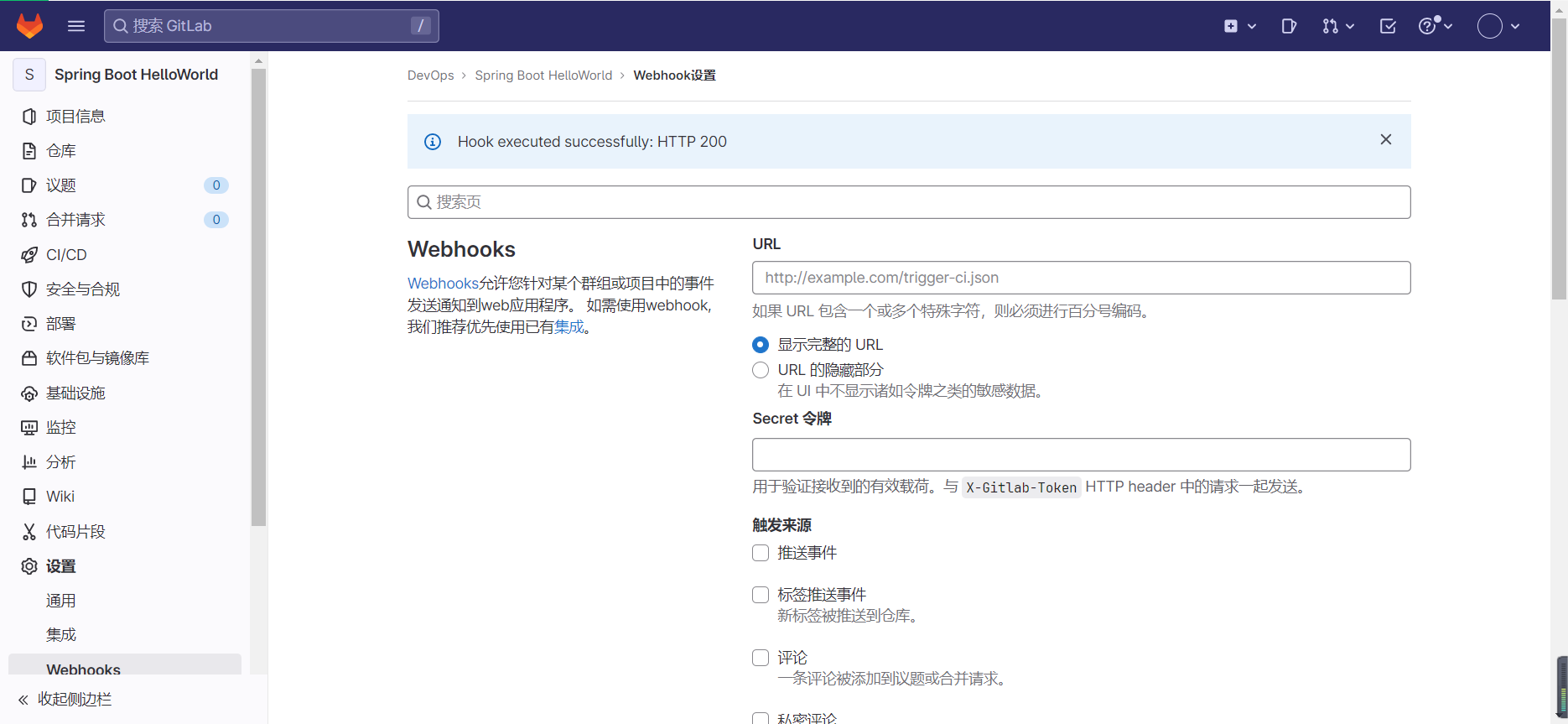
Task: Click the user avatar circle
Action: coord(1490,26)
